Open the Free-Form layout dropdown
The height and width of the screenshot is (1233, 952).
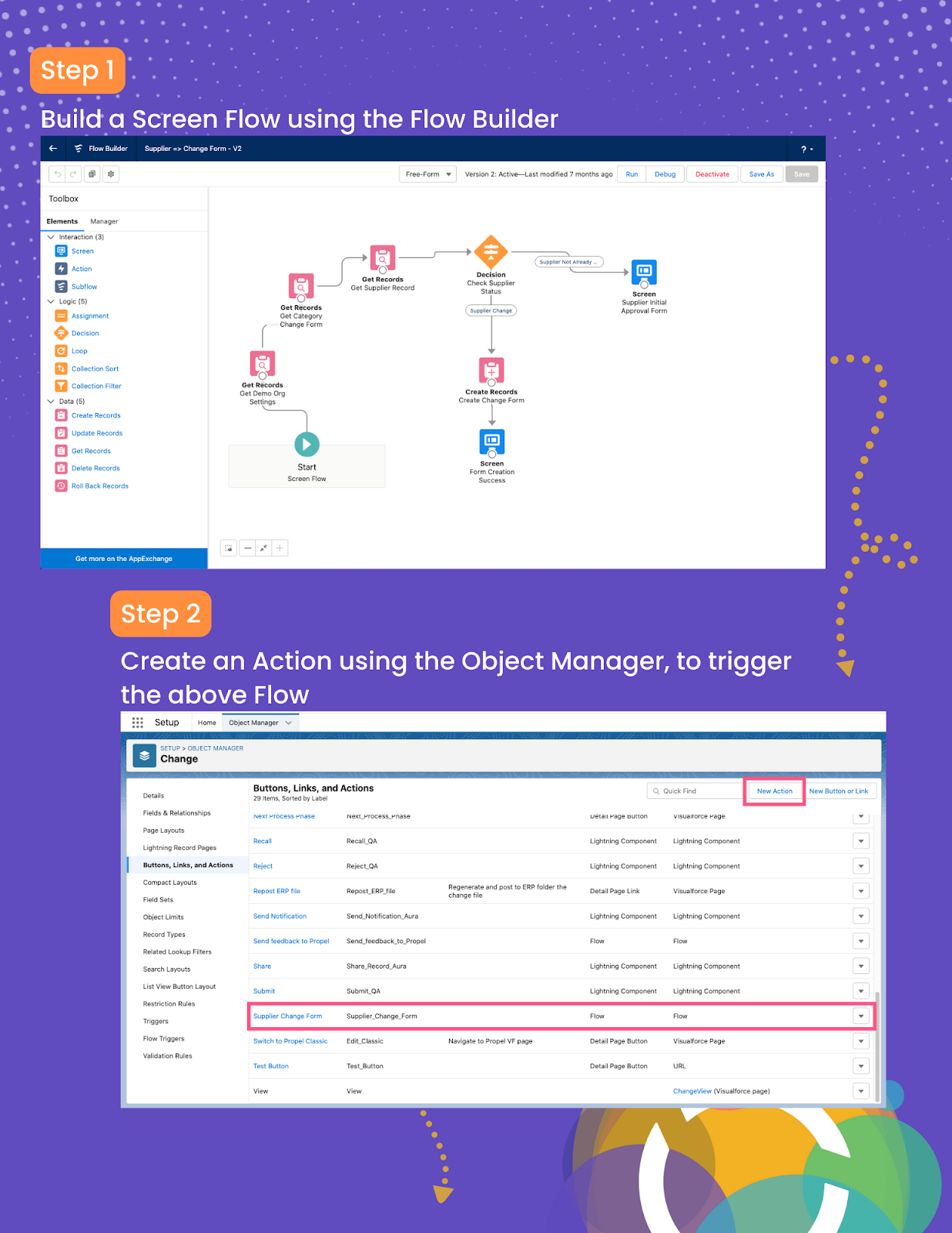click(x=427, y=174)
